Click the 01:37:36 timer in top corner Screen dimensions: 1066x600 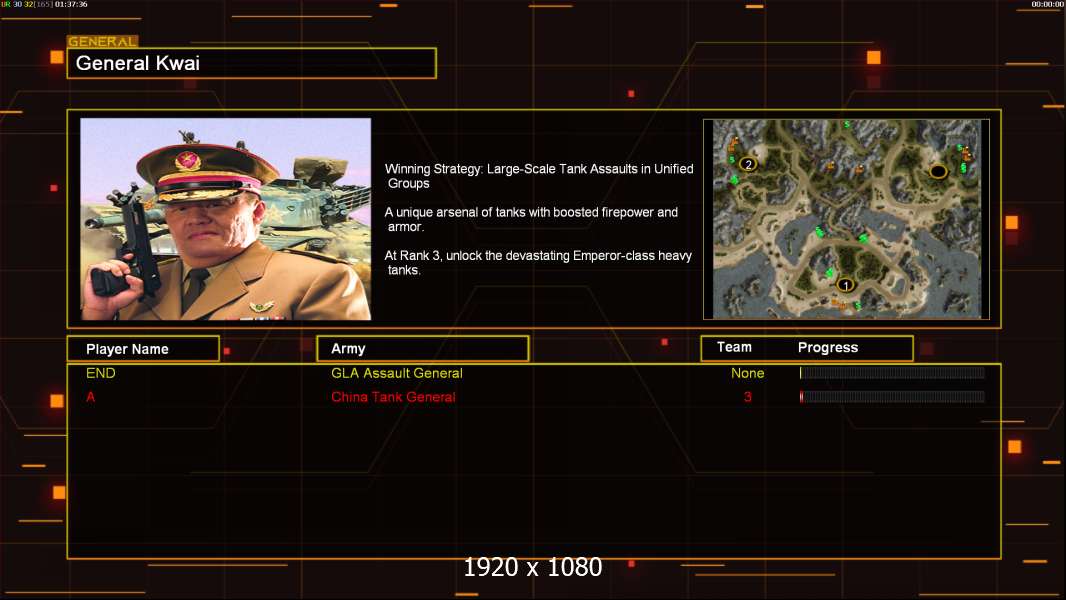(71, 4)
